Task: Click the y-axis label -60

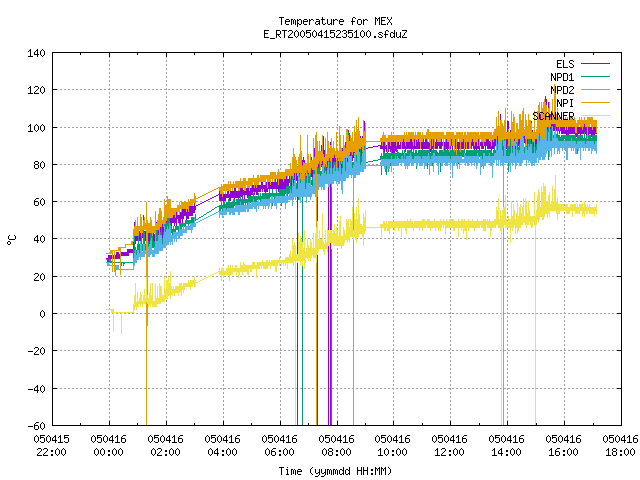Action: click(x=36, y=426)
